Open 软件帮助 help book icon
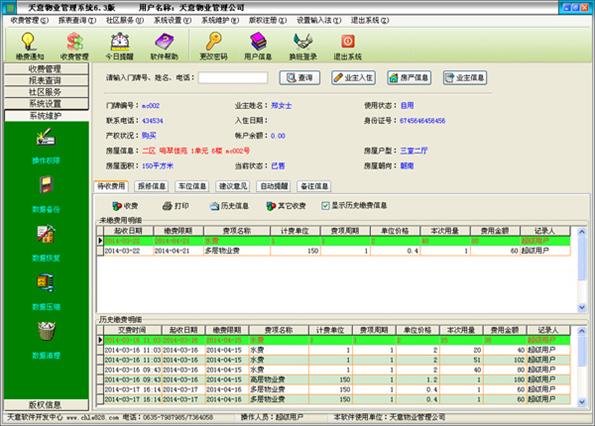This screenshot has width=595, height=426. coord(164,46)
